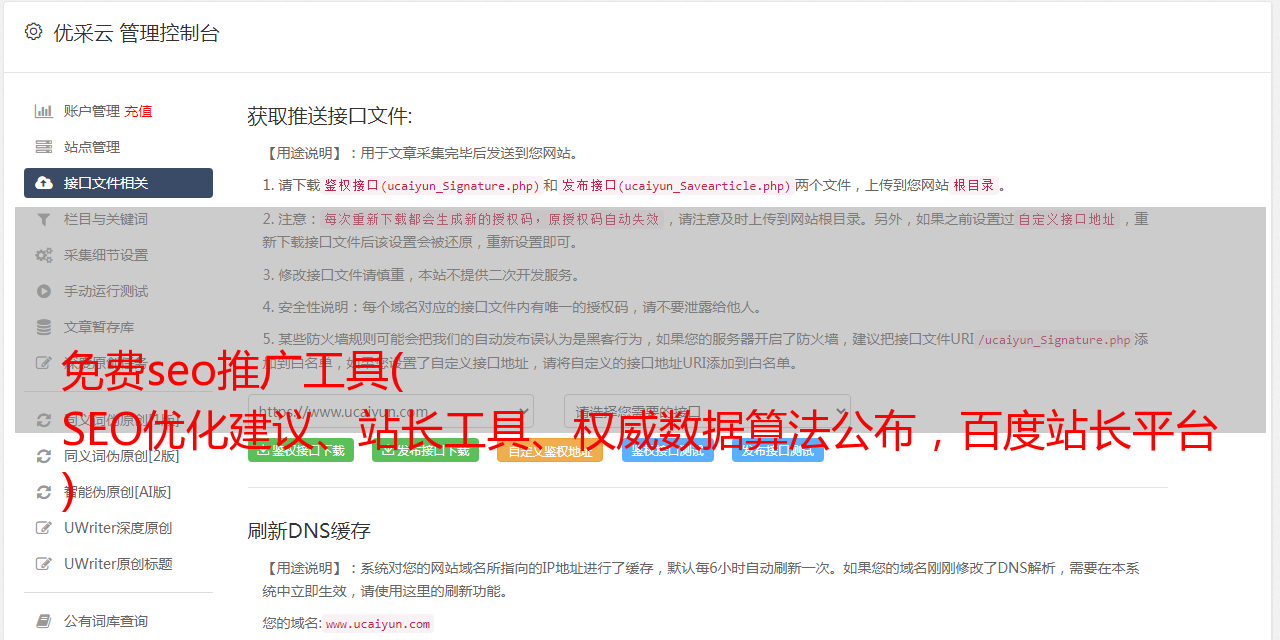The image size is (1280, 640).
Task: Click the server icon for 站点管理
Action: (44, 147)
